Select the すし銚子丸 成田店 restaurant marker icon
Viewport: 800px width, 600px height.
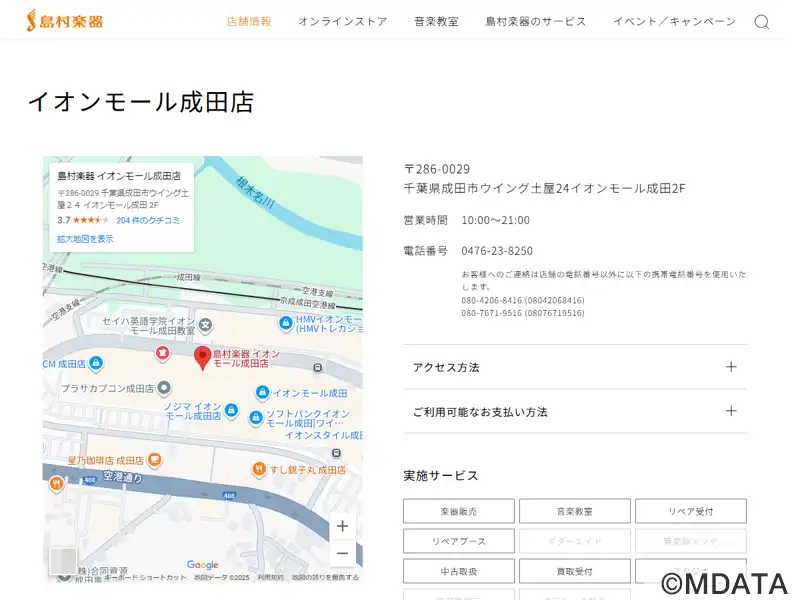tap(259, 469)
